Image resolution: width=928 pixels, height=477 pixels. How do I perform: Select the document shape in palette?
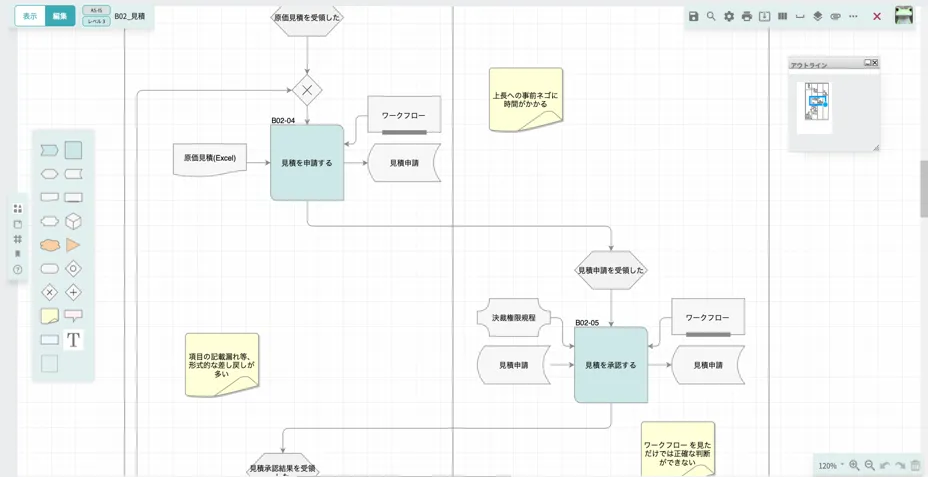tap(50, 197)
